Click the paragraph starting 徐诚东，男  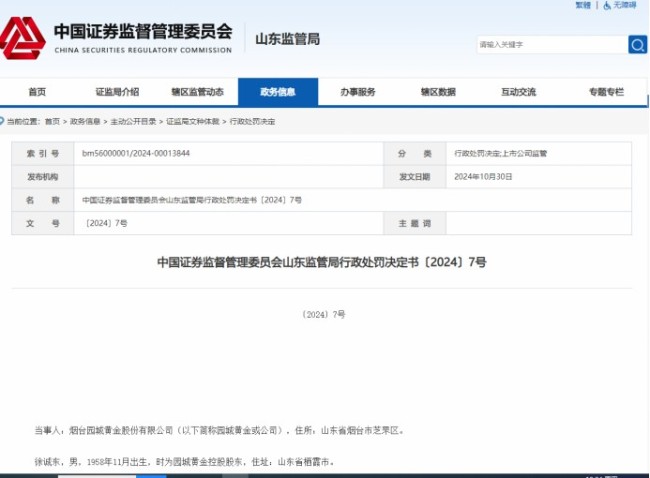[x=184, y=461]
